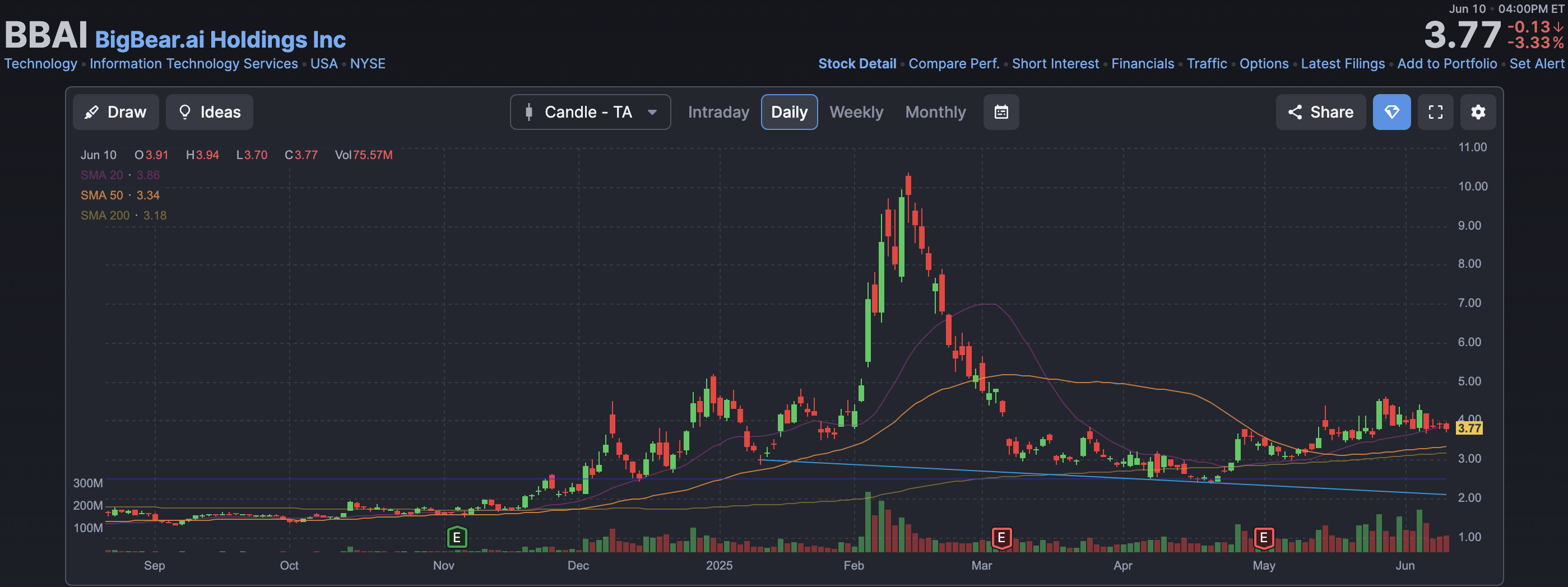Click the November earnings E marker

[457, 538]
